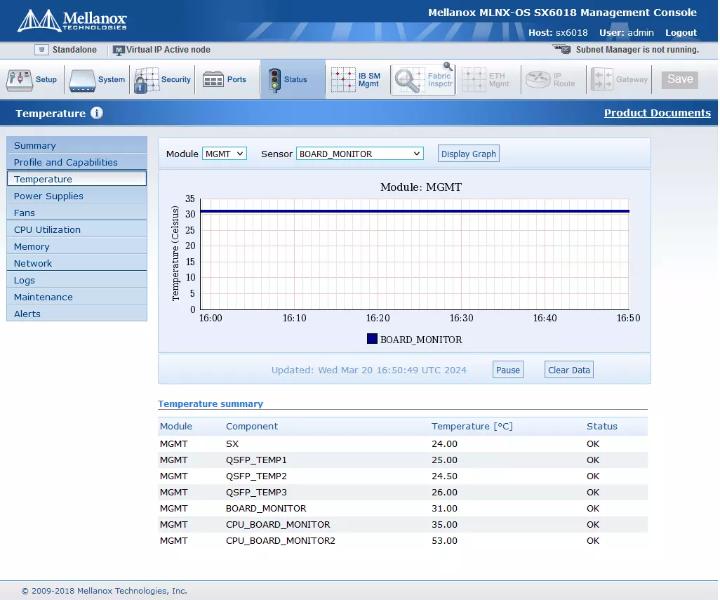The height and width of the screenshot is (600, 720).
Task: Click the Host sx6018 text
Action: tap(557, 33)
